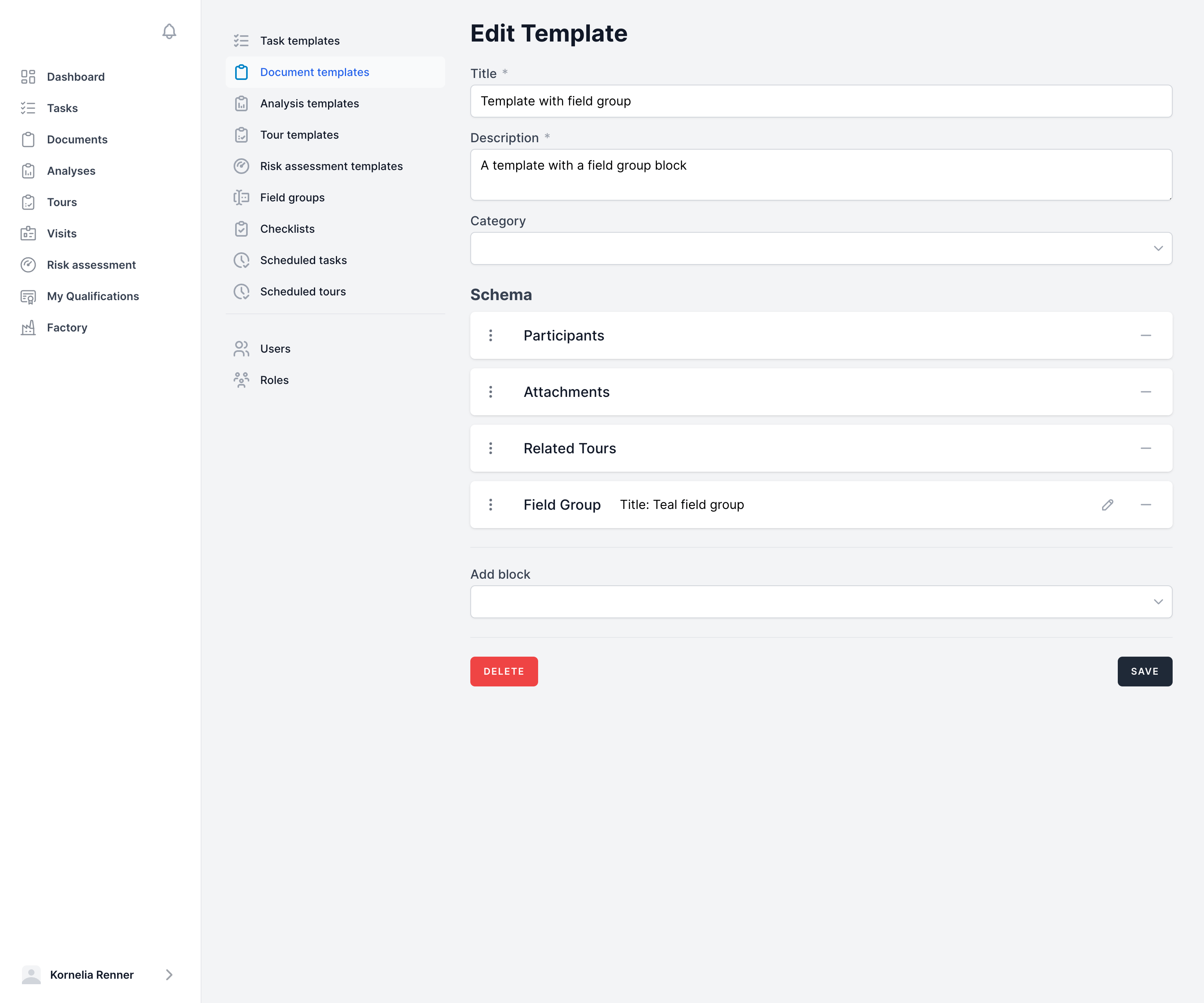Click the Scheduled tasks clock icon
This screenshot has width=1204, height=1003.
point(241,260)
